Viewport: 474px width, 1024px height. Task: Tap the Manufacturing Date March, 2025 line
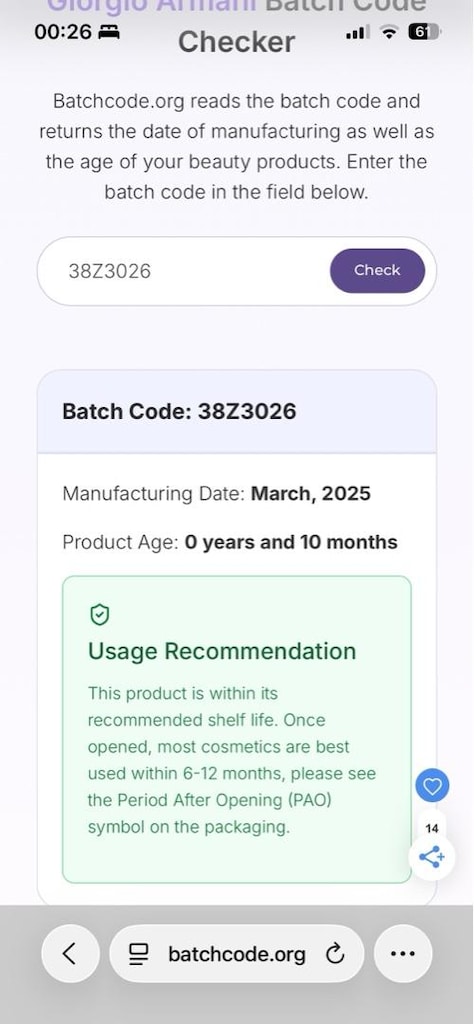(x=216, y=493)
